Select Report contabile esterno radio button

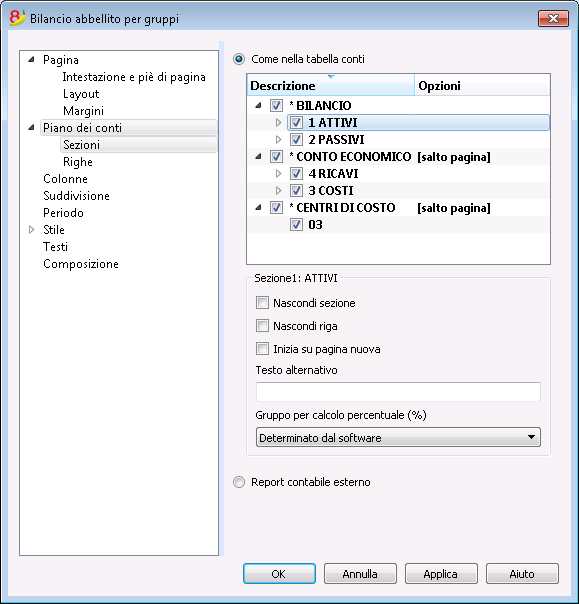pos(239,482)
